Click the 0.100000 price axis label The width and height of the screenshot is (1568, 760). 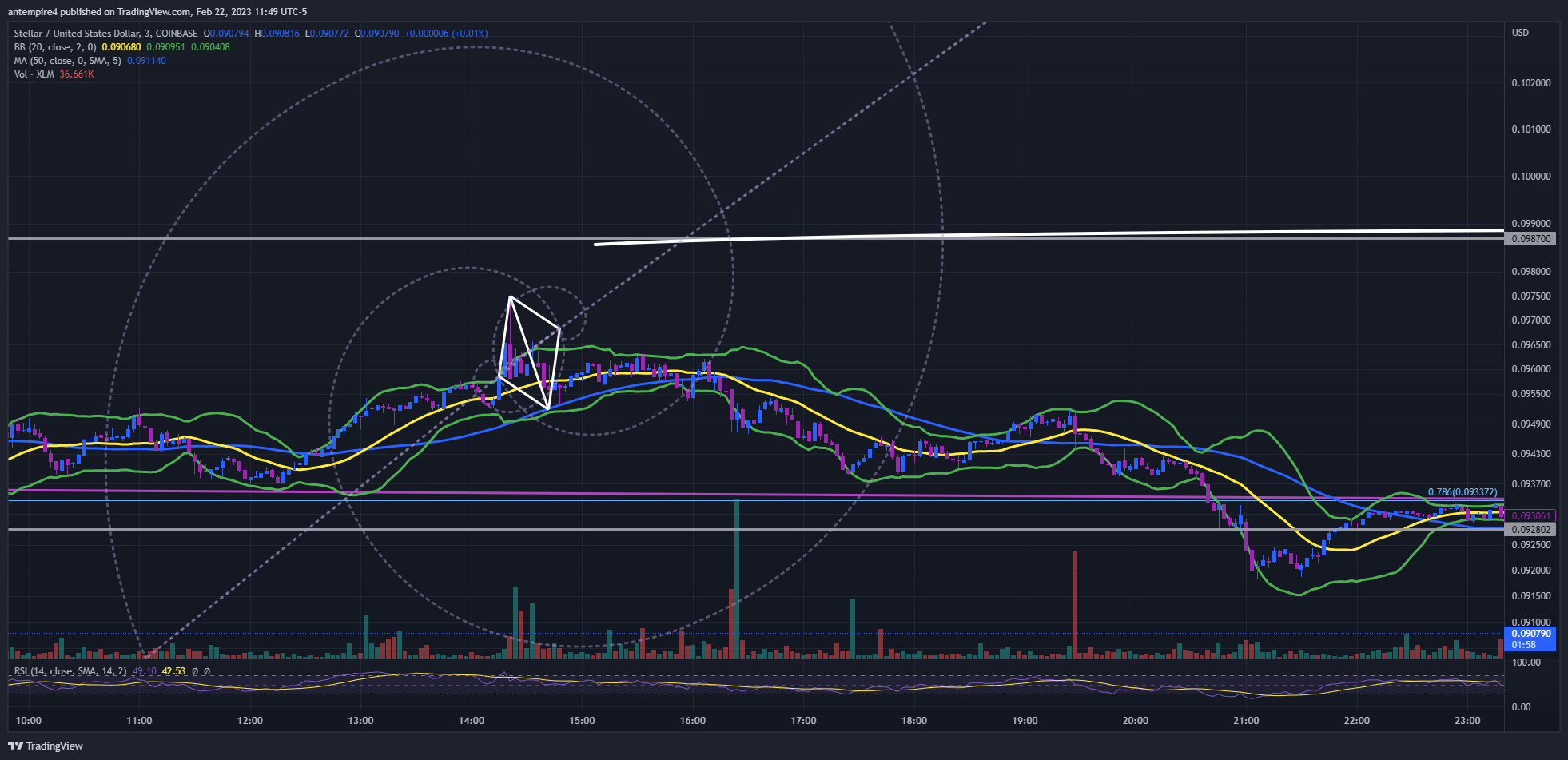(1531, 177)
